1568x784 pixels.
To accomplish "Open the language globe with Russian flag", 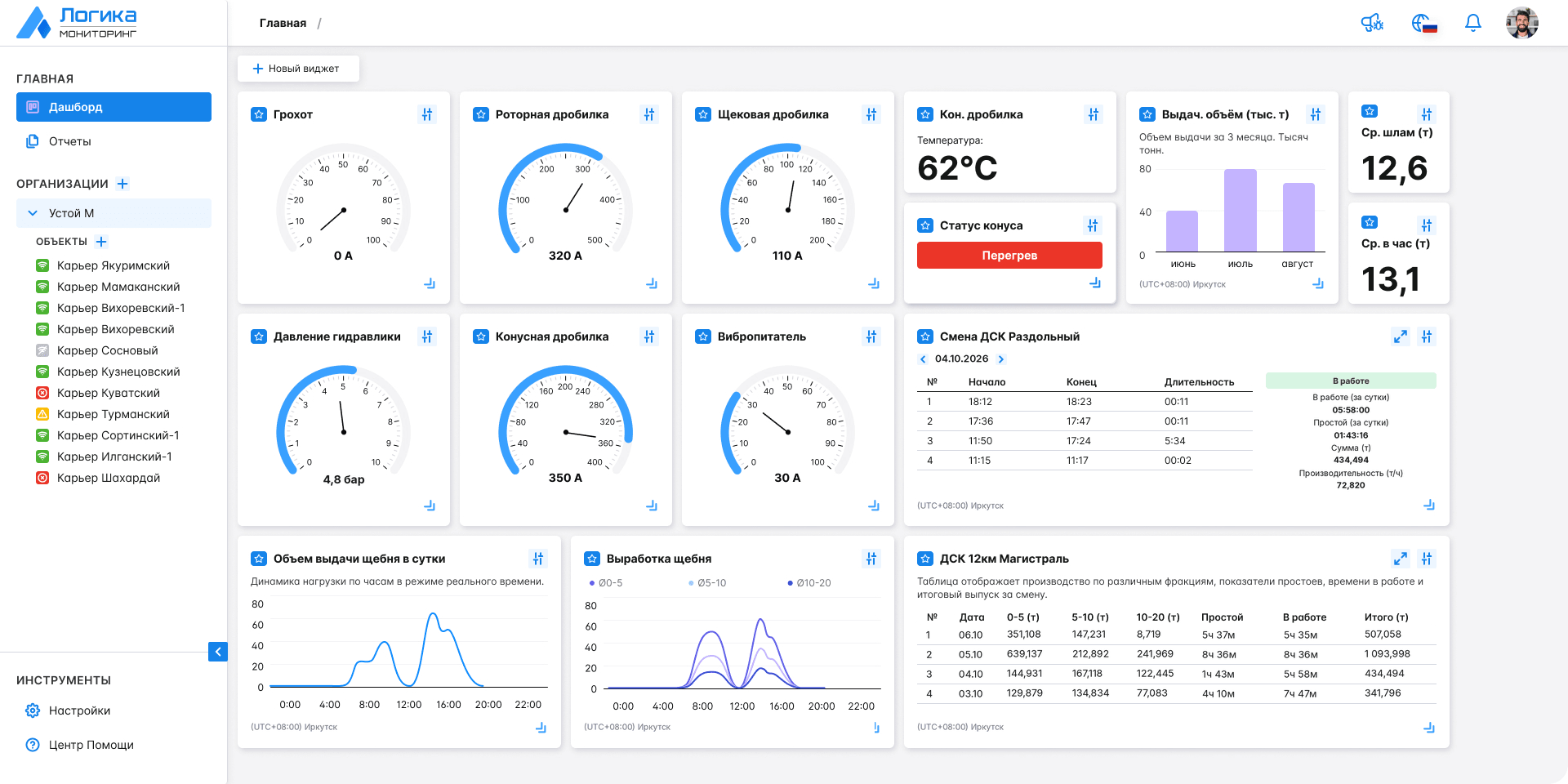I will click(x=1423, y=23).
